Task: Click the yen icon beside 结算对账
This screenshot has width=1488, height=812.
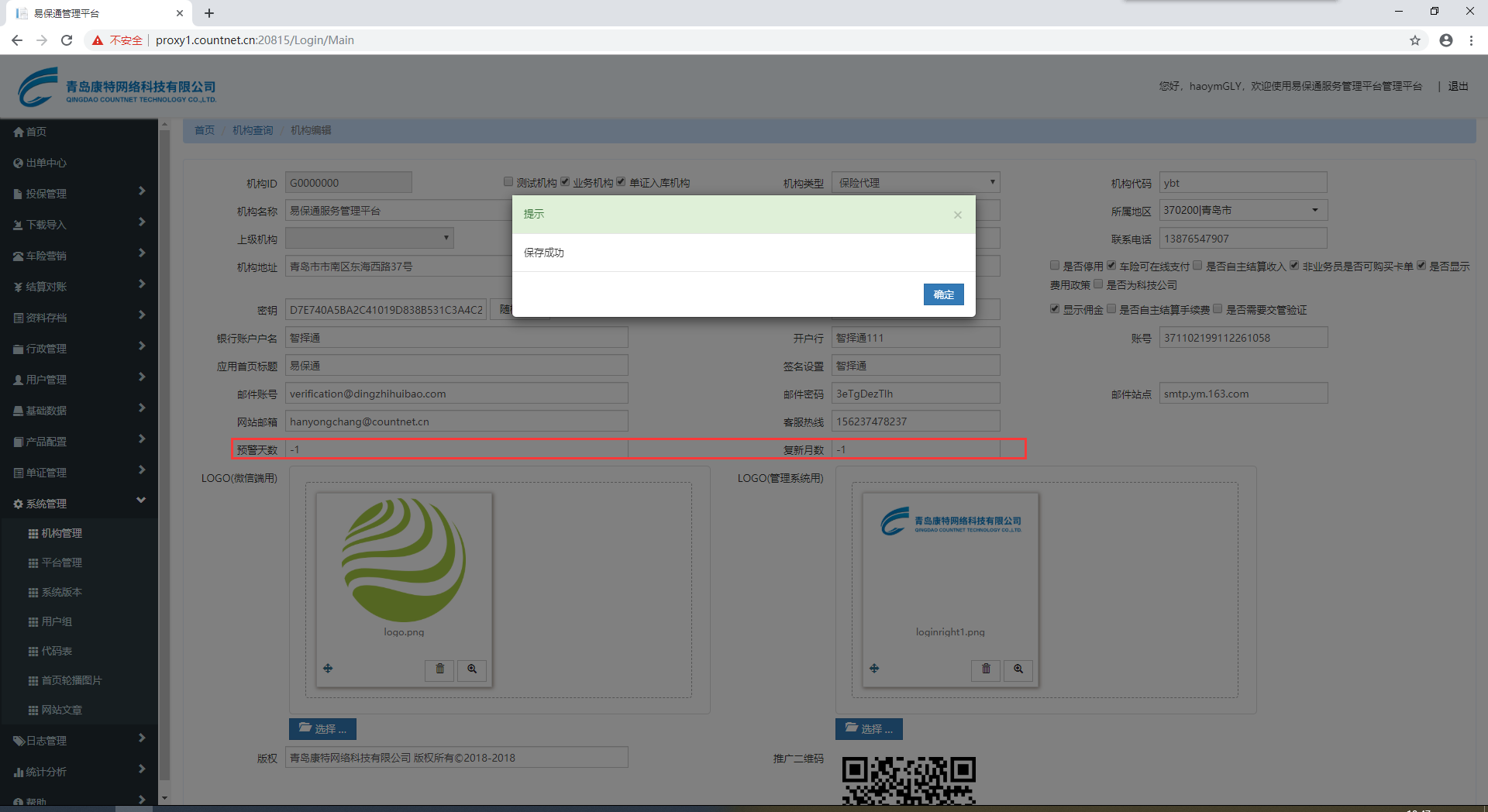Action: tap(19, 287)
